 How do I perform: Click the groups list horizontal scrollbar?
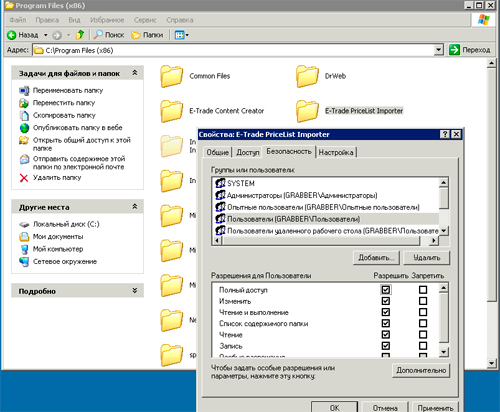point(326,240)
